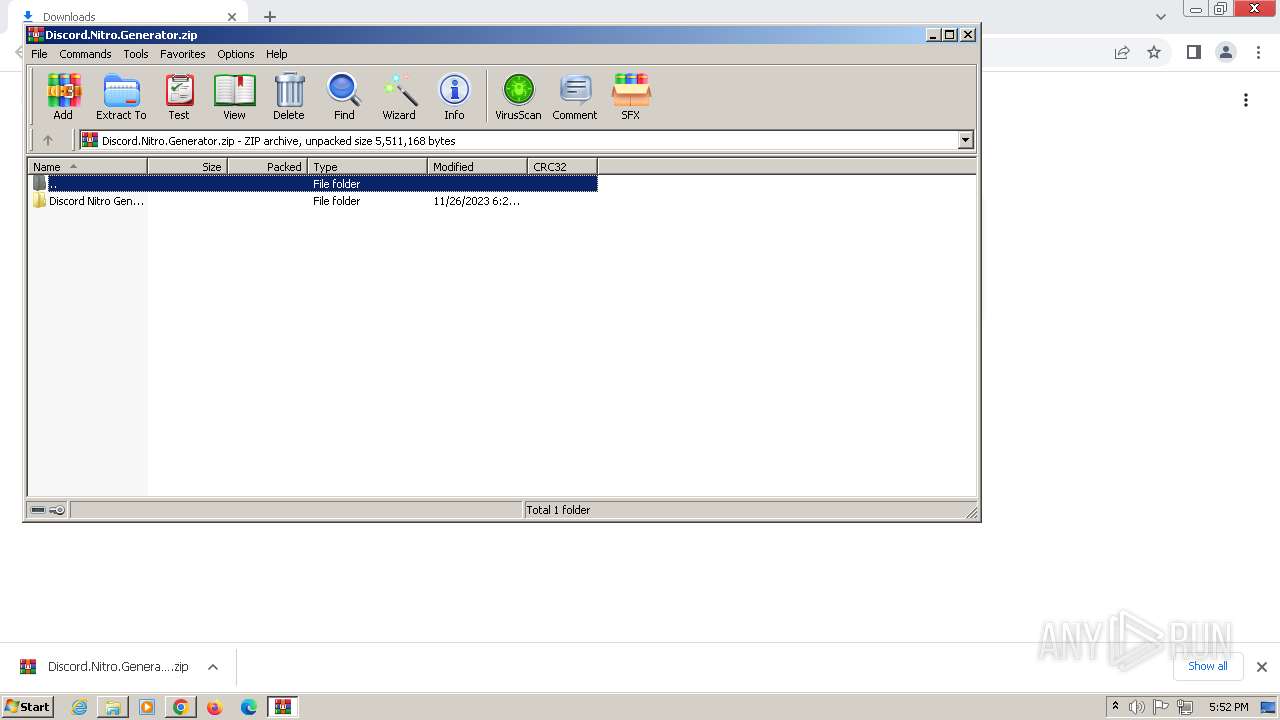The width and height of the screenshot is (1280, 720).
Task: Open the Tools menu
Action: pyautogui.click(x=136, y=54)
